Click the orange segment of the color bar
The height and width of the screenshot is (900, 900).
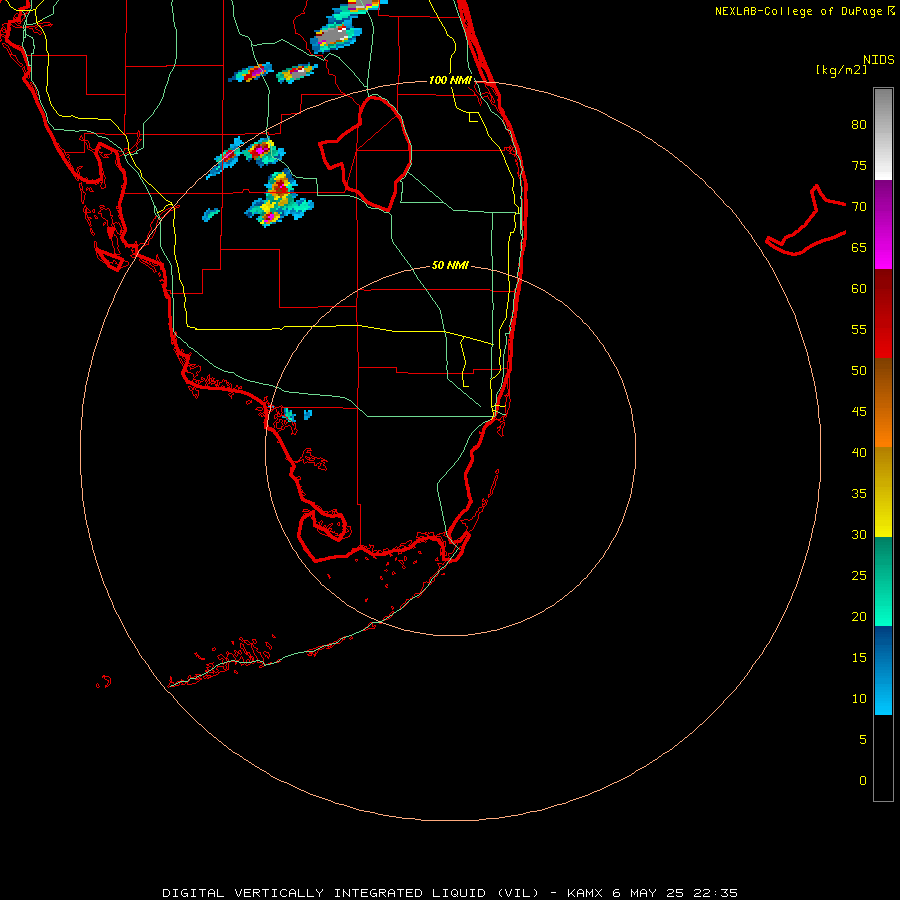coord(883,425)
